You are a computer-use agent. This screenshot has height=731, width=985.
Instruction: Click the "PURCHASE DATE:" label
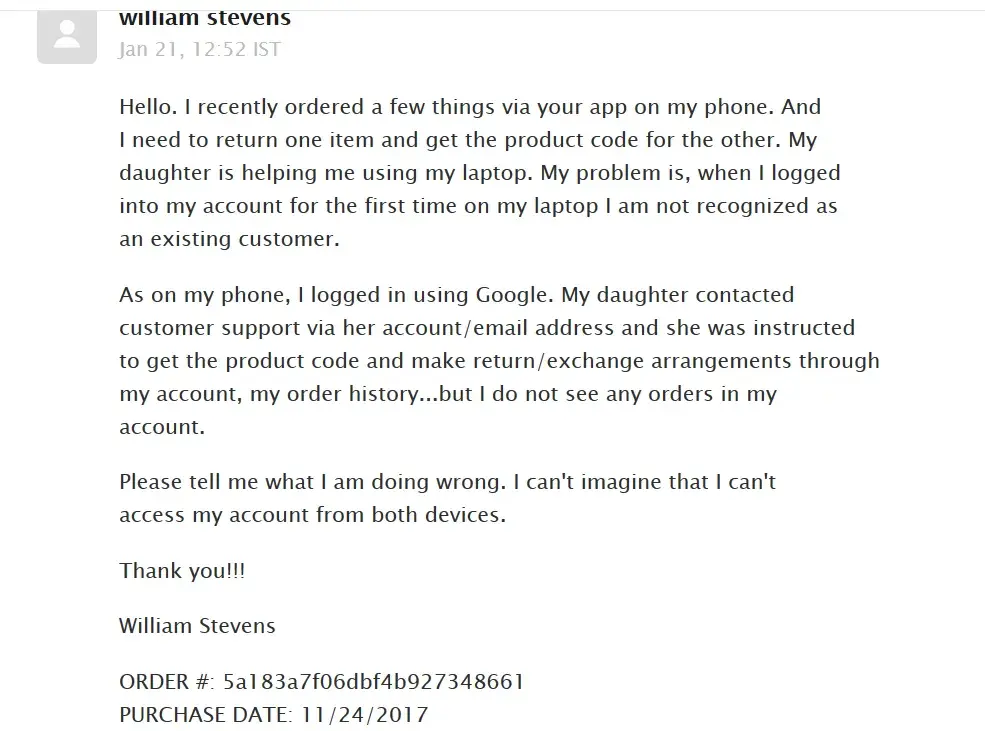pyautogui.click(x=205, y=714)
